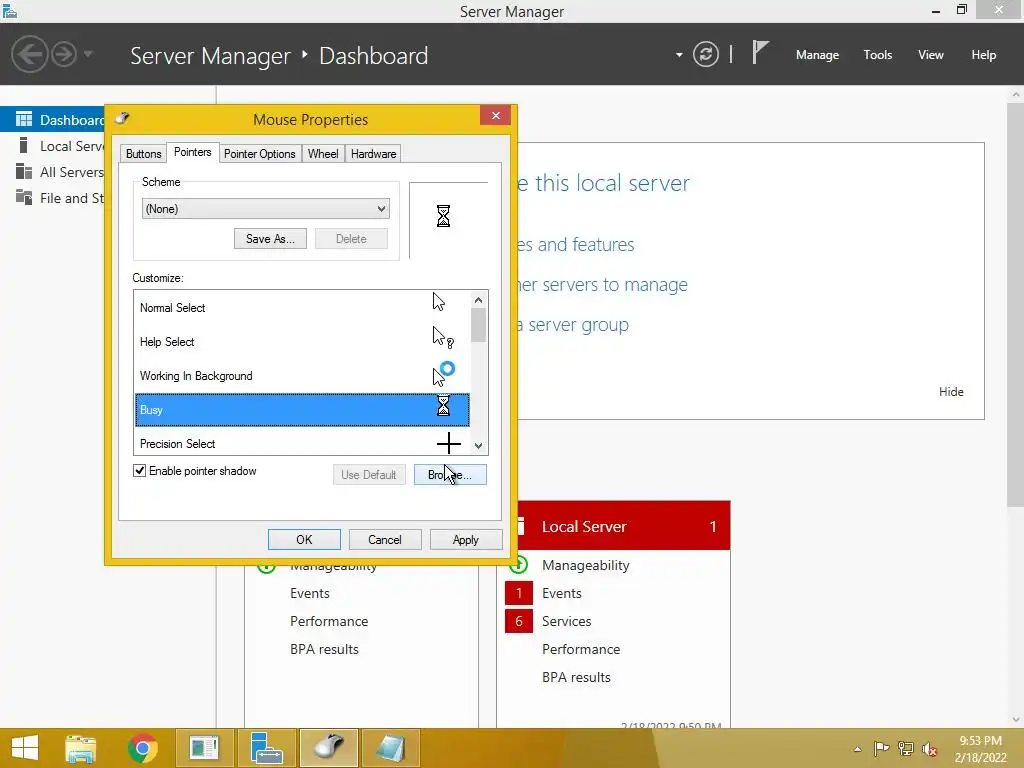
Task: Click the Busy hourglass icon in list
Action: tap(443, 406)
